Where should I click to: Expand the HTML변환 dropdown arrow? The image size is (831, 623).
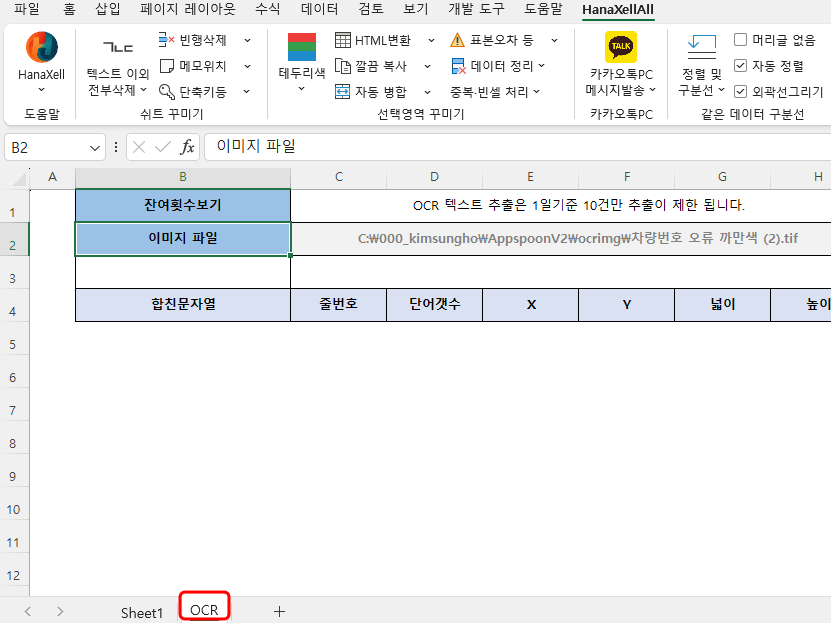coord(431,40)
